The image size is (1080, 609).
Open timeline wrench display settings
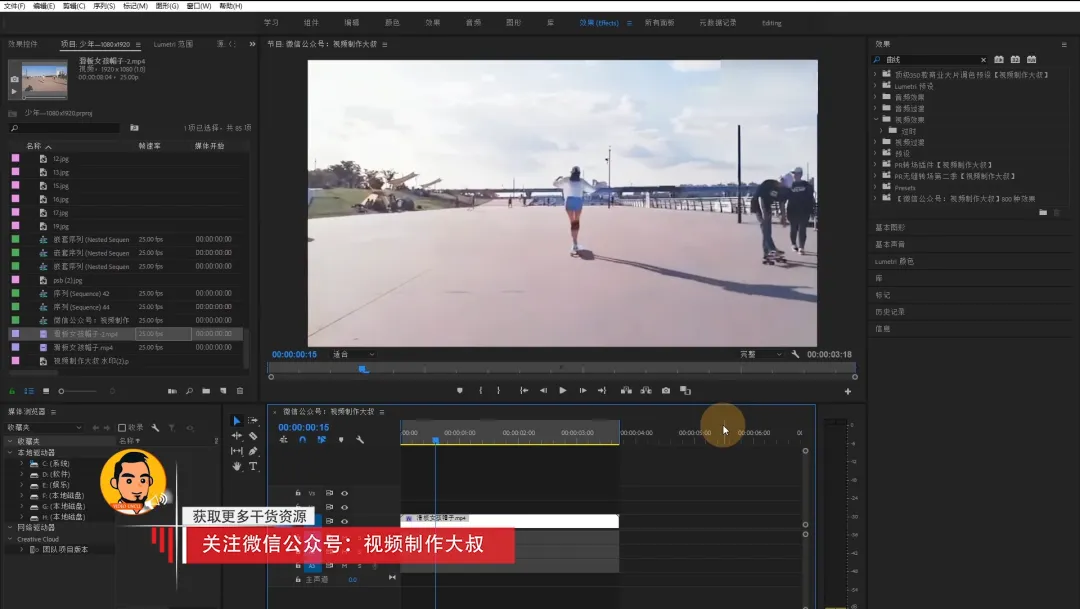coord(360,439)
